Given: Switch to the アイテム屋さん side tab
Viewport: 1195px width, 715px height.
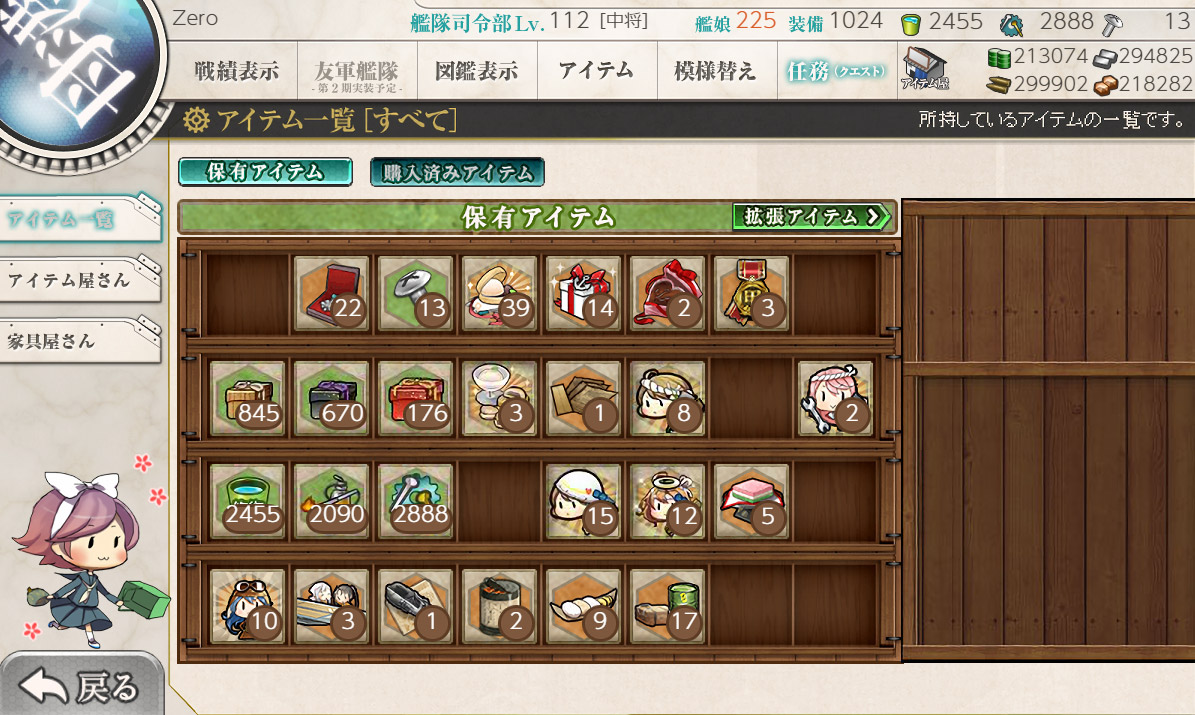Looking at the screenshot, I should coord(80,281).
